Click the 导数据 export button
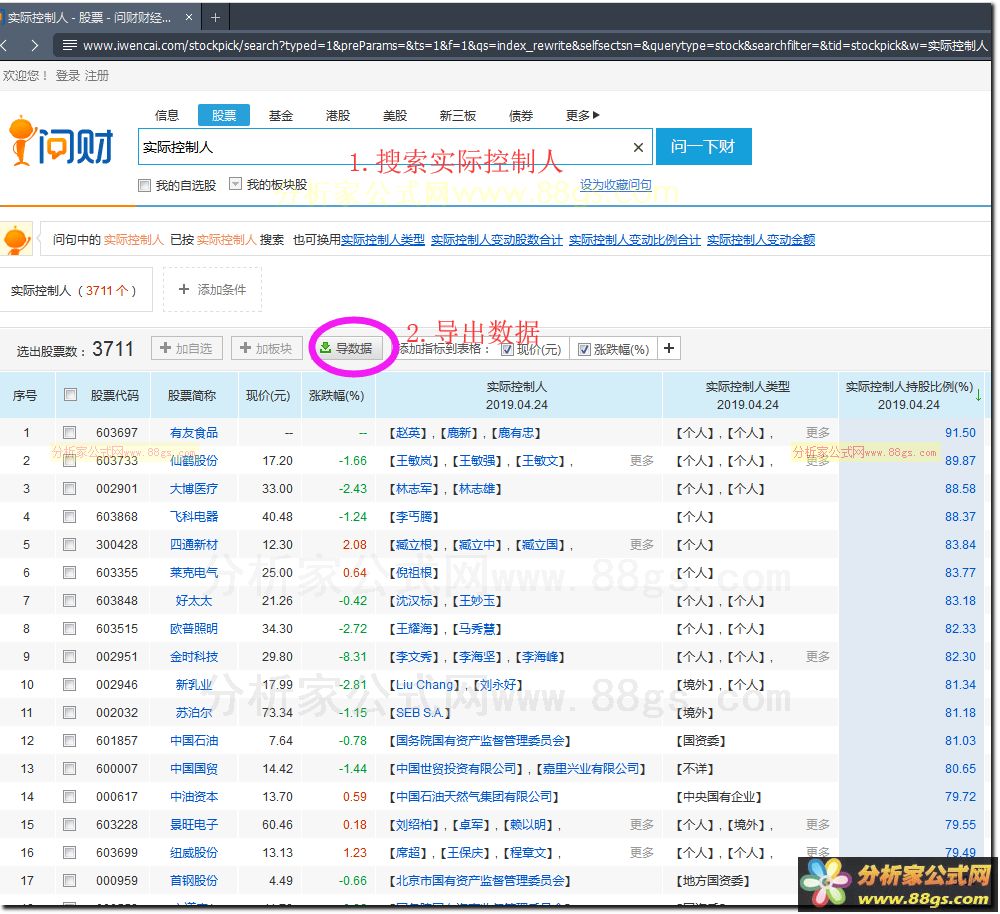The width and height of the screenshot is (1000, 914). pos(348,348)
